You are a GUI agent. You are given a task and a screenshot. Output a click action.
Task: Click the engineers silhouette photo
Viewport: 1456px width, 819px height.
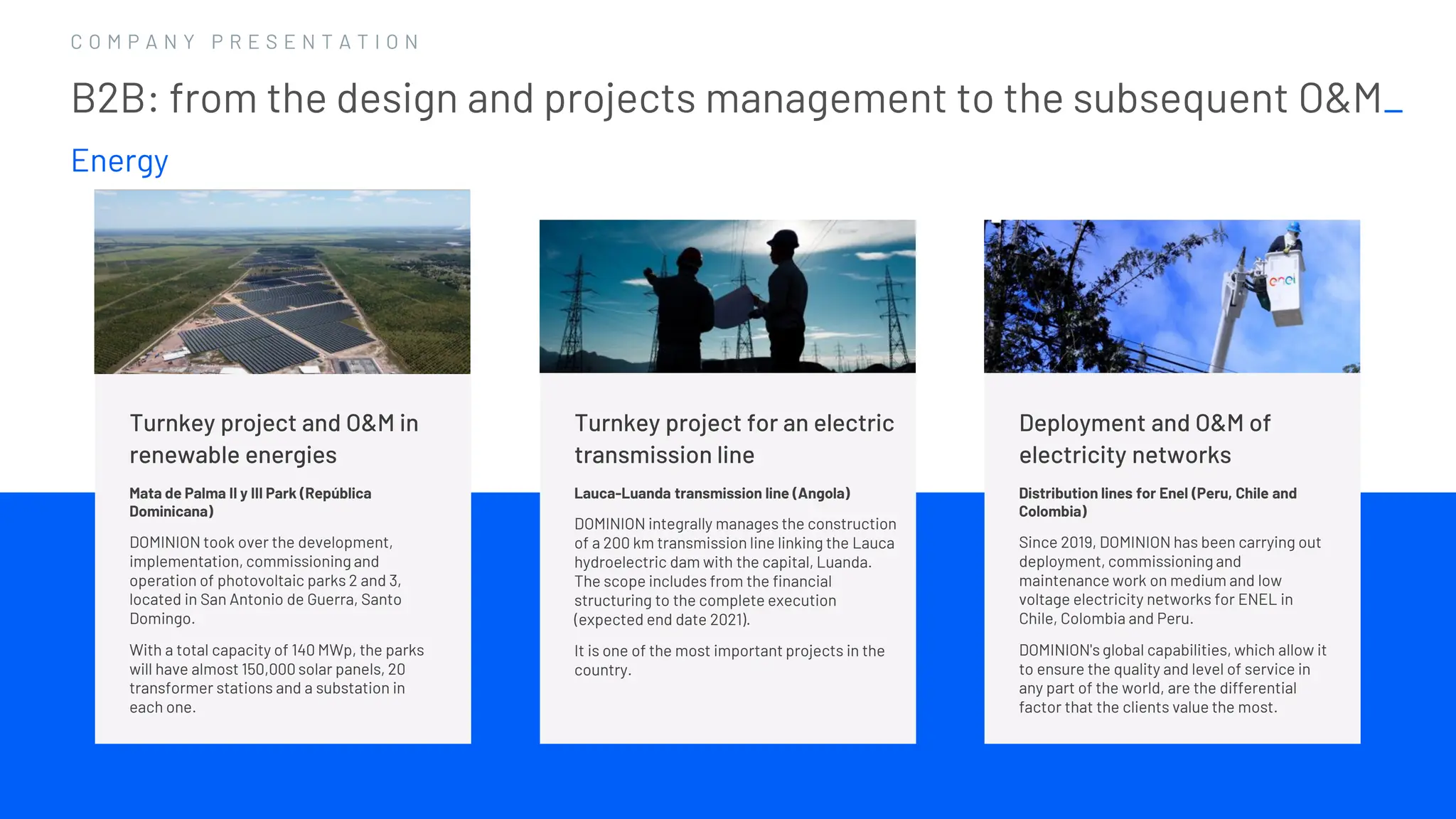727,296
